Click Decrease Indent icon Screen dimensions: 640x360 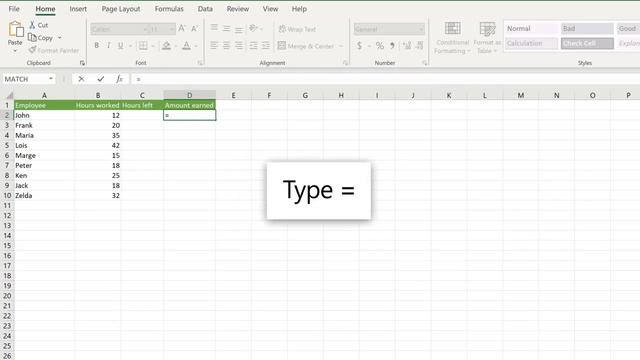point(253,45)
